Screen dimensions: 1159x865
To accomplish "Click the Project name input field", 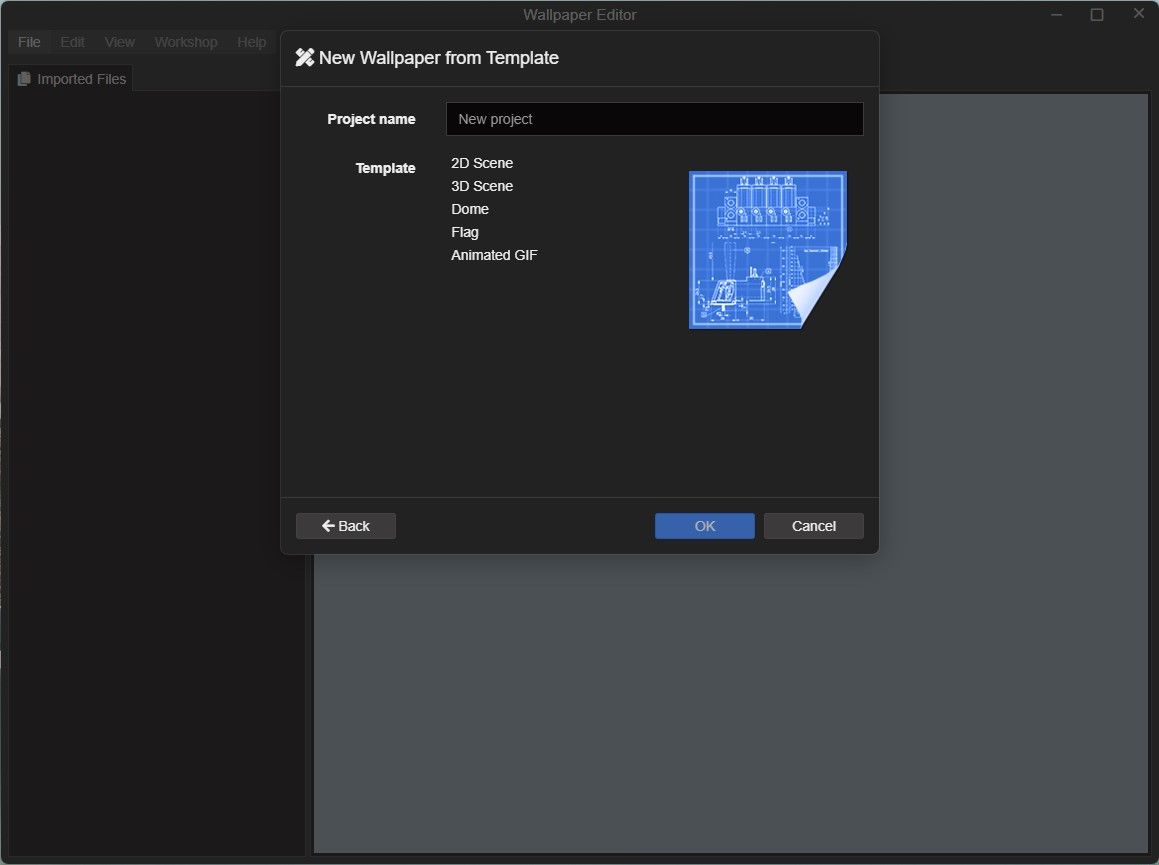I will tap(654, 118).
